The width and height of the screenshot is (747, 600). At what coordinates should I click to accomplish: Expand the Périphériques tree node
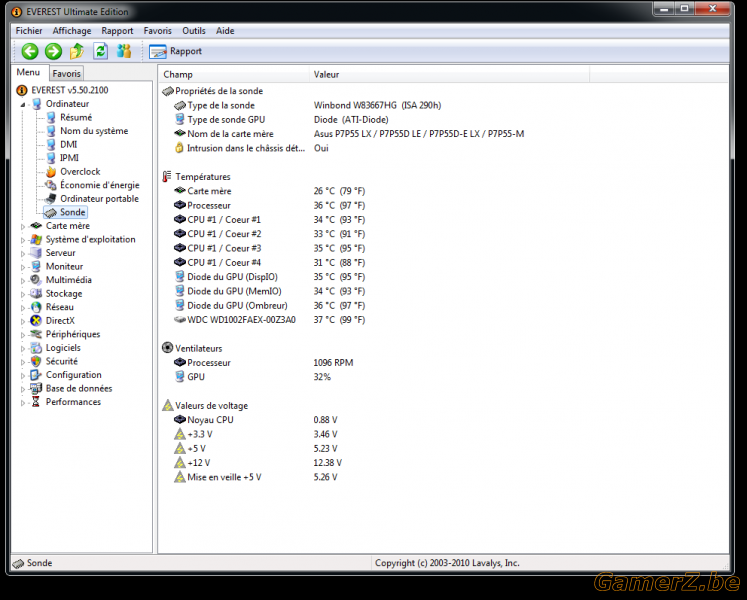point(22,335)
